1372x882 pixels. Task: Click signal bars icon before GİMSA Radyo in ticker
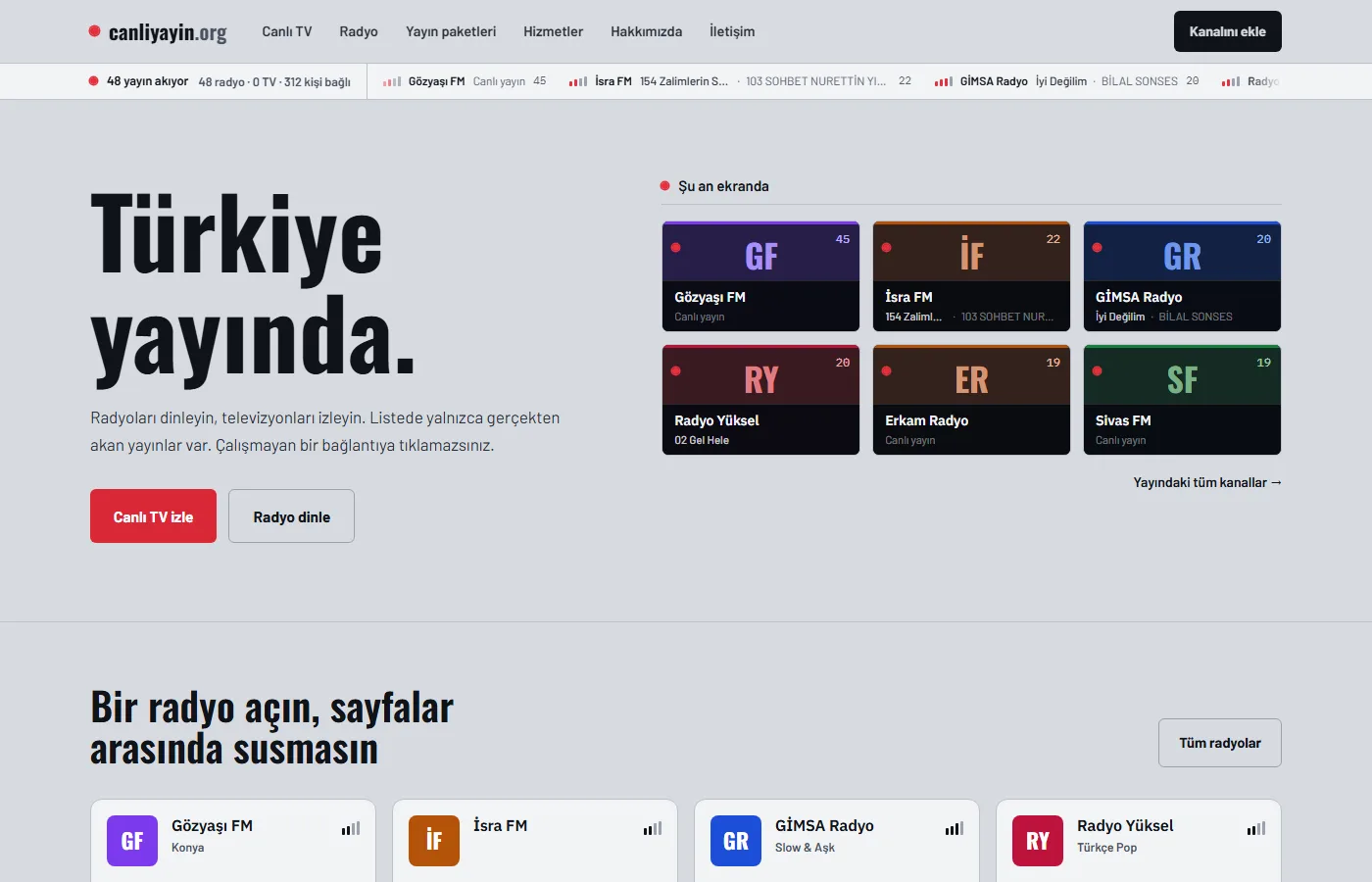pos(944,81)
